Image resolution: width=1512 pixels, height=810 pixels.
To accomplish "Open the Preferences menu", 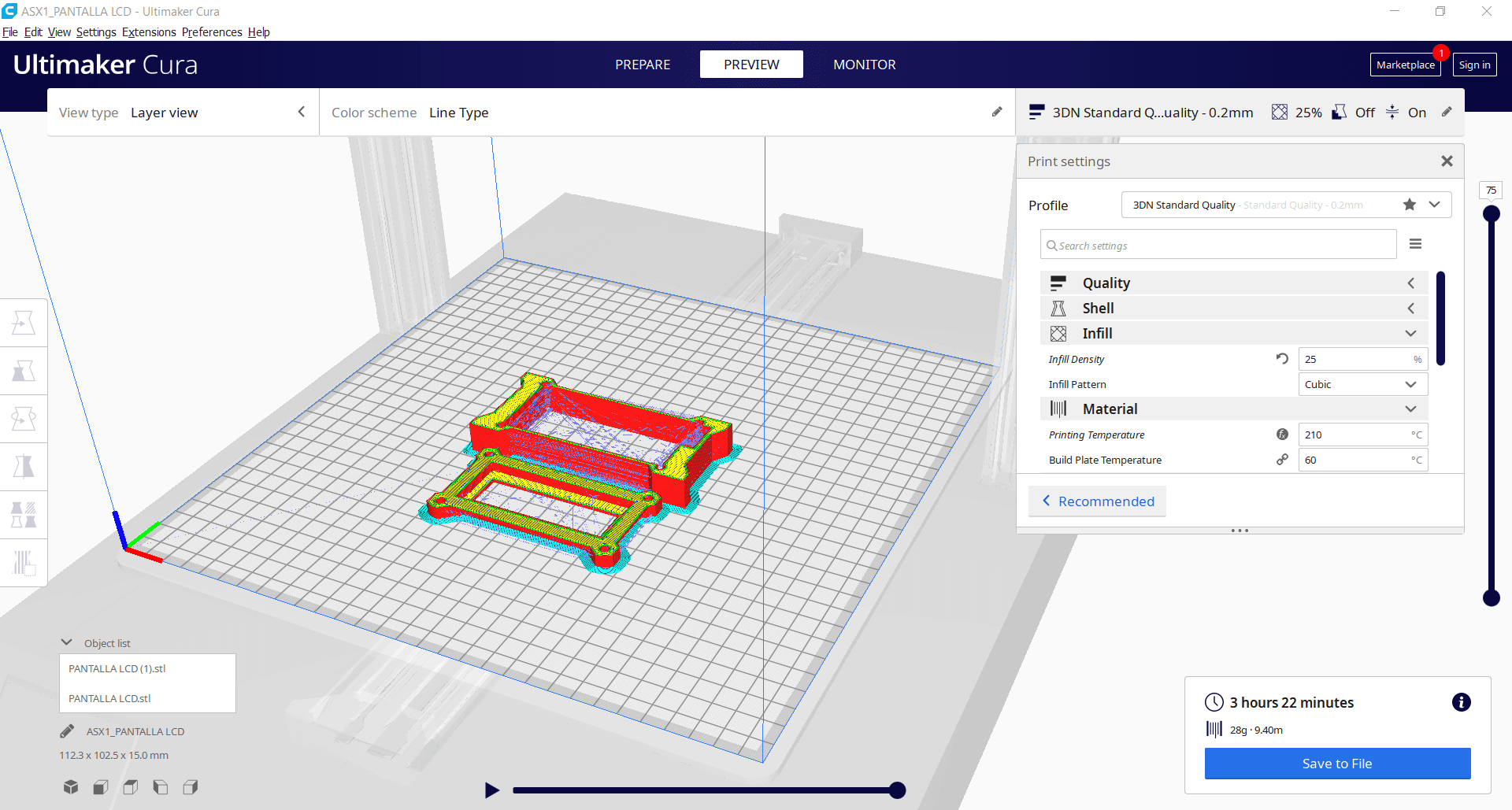I will click(212, 32).
